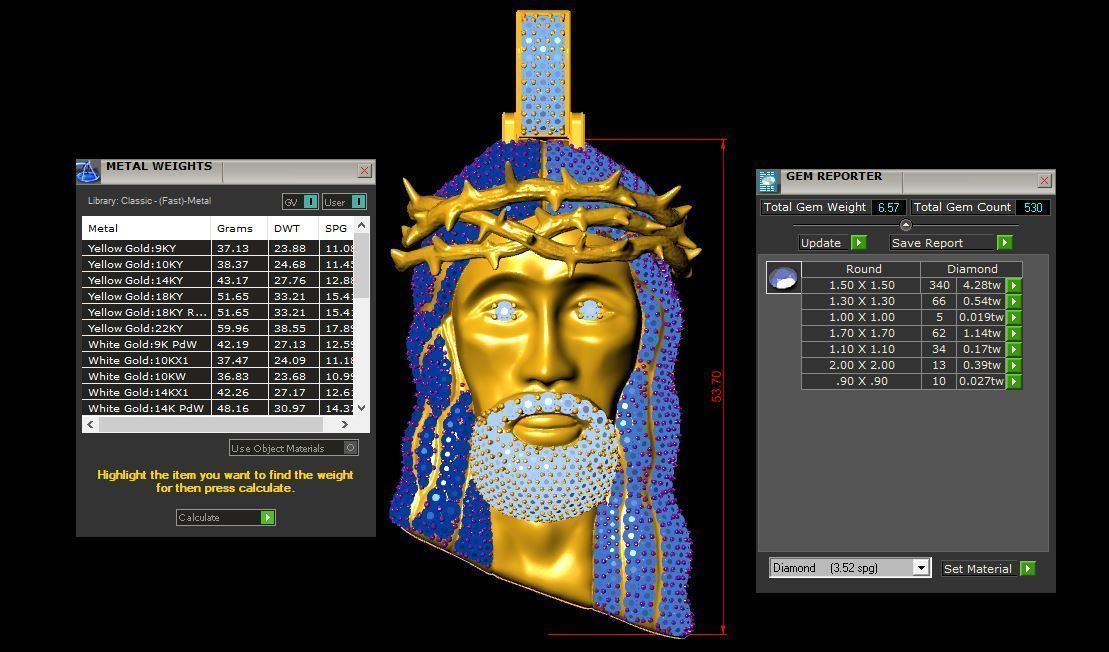Click the slider handle above Update
This screenshot has height=652, width=1109.
coord(906,226)
